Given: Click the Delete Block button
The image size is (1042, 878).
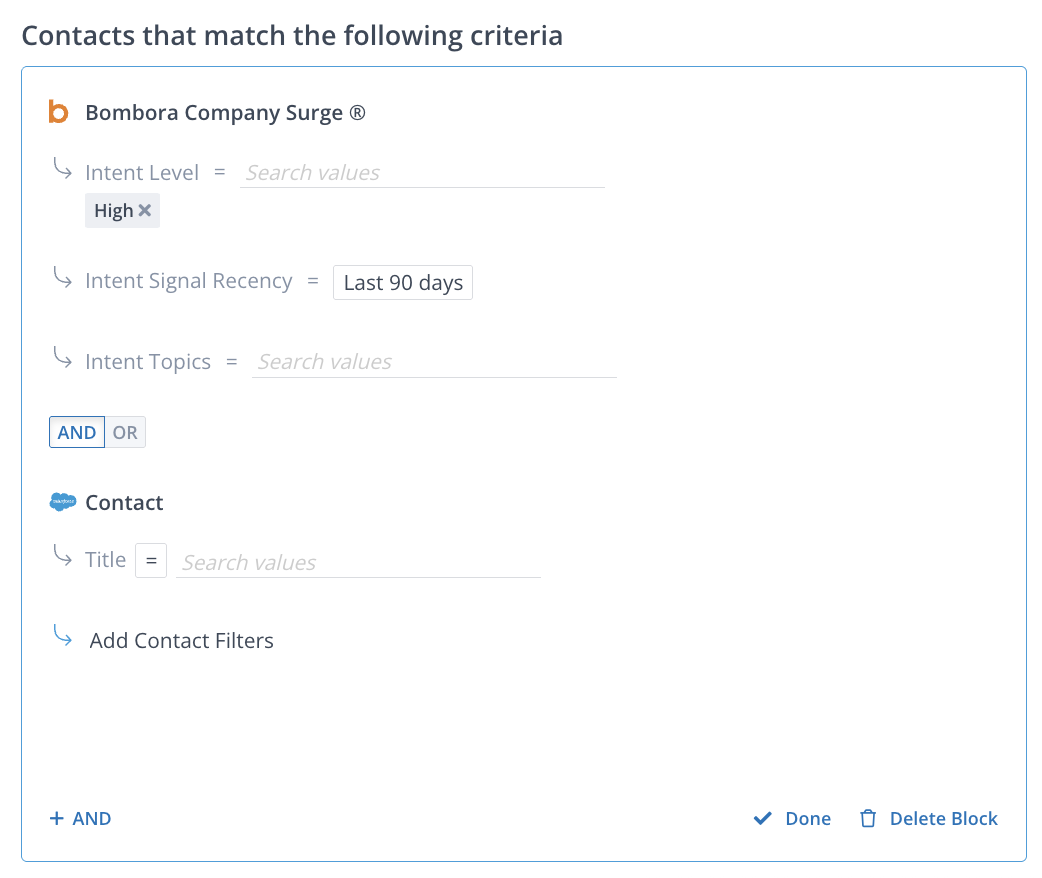Looking at the screenshot, I should (943, 819).
